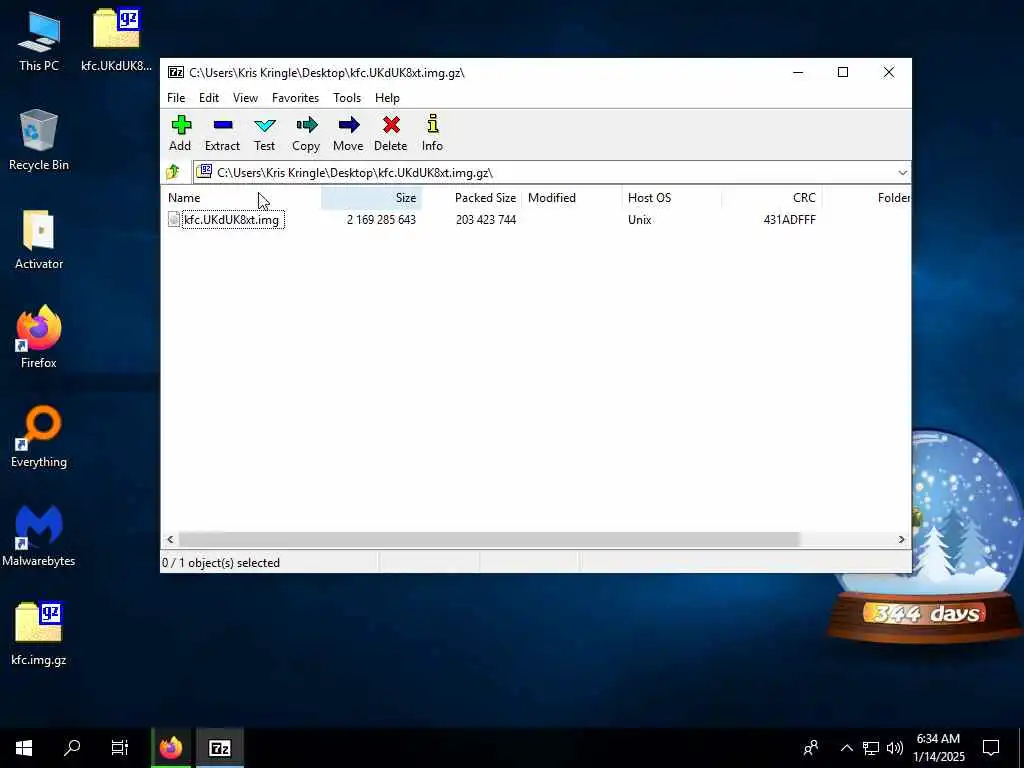
Task: Click the taskbar search icon
Action: click(72, 748)
